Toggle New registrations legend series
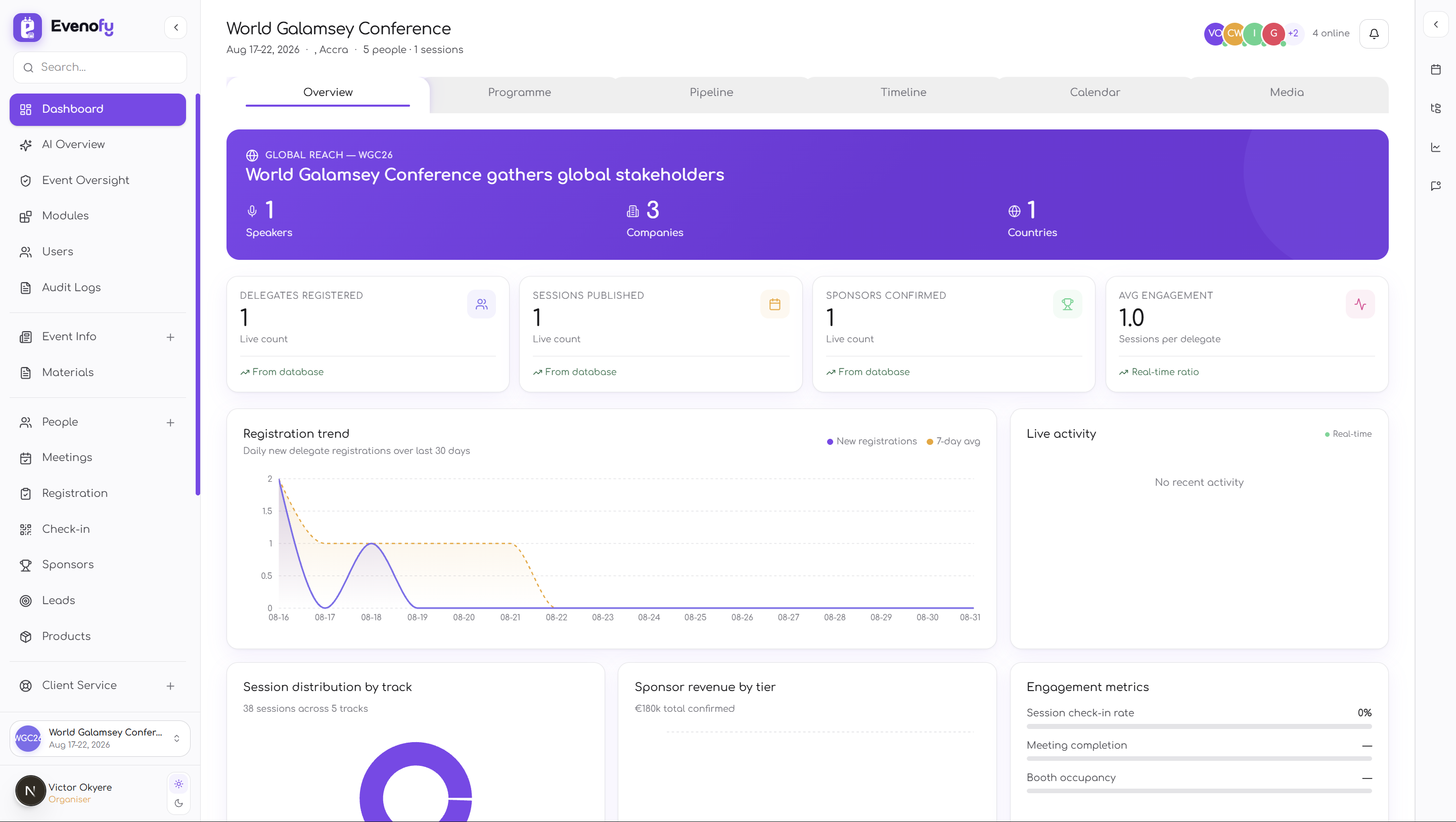1456x822 pixels. pyautogui.click(x=872, y=441)
